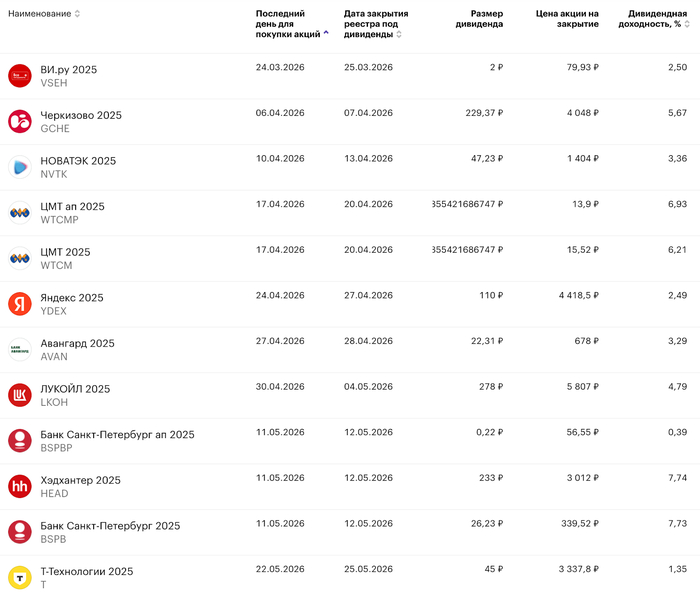Screen dimensions: 700x596
Task: Click the ВИ.ру company logo icon
Action: 20,76
